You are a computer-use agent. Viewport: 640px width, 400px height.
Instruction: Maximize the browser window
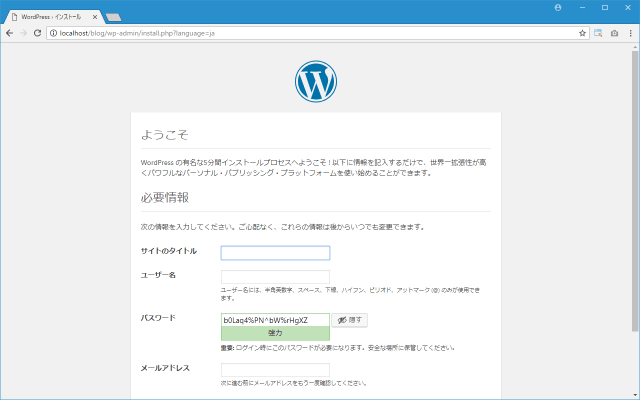pyautogui.click(x=605, y=7)
